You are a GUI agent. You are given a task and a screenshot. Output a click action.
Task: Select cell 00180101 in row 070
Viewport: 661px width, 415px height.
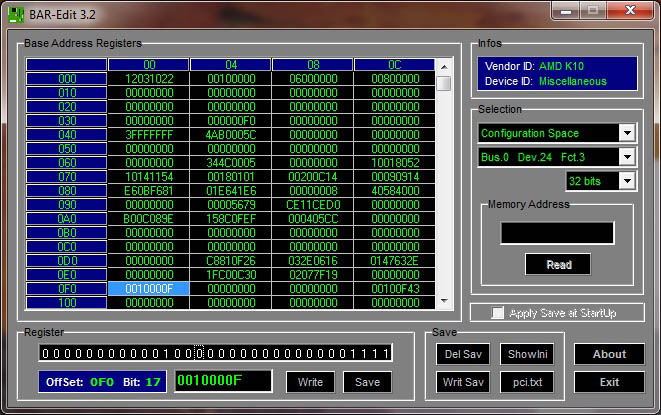click(231, 177)
